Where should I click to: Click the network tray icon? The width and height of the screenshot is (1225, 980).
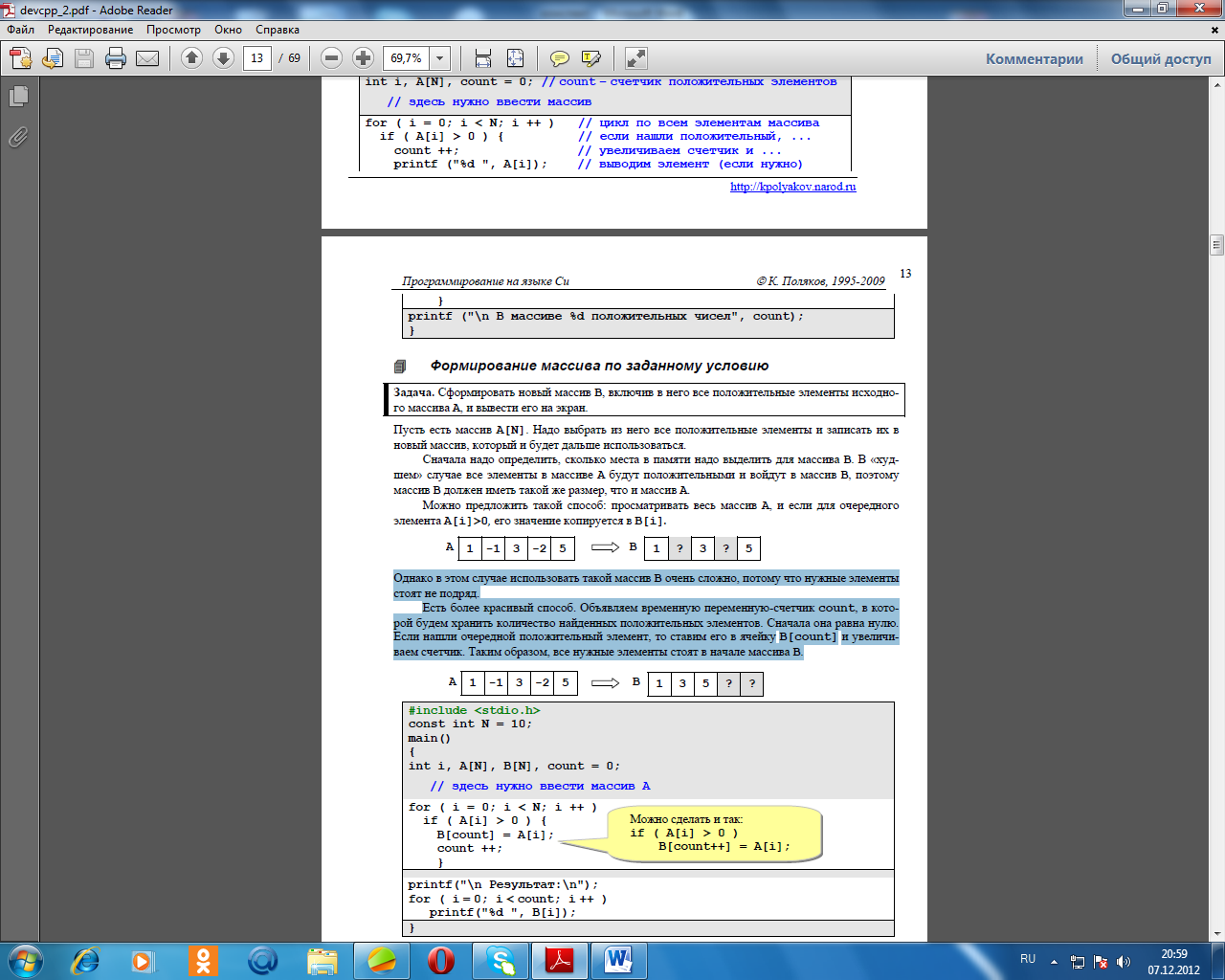pos(1077,961)
